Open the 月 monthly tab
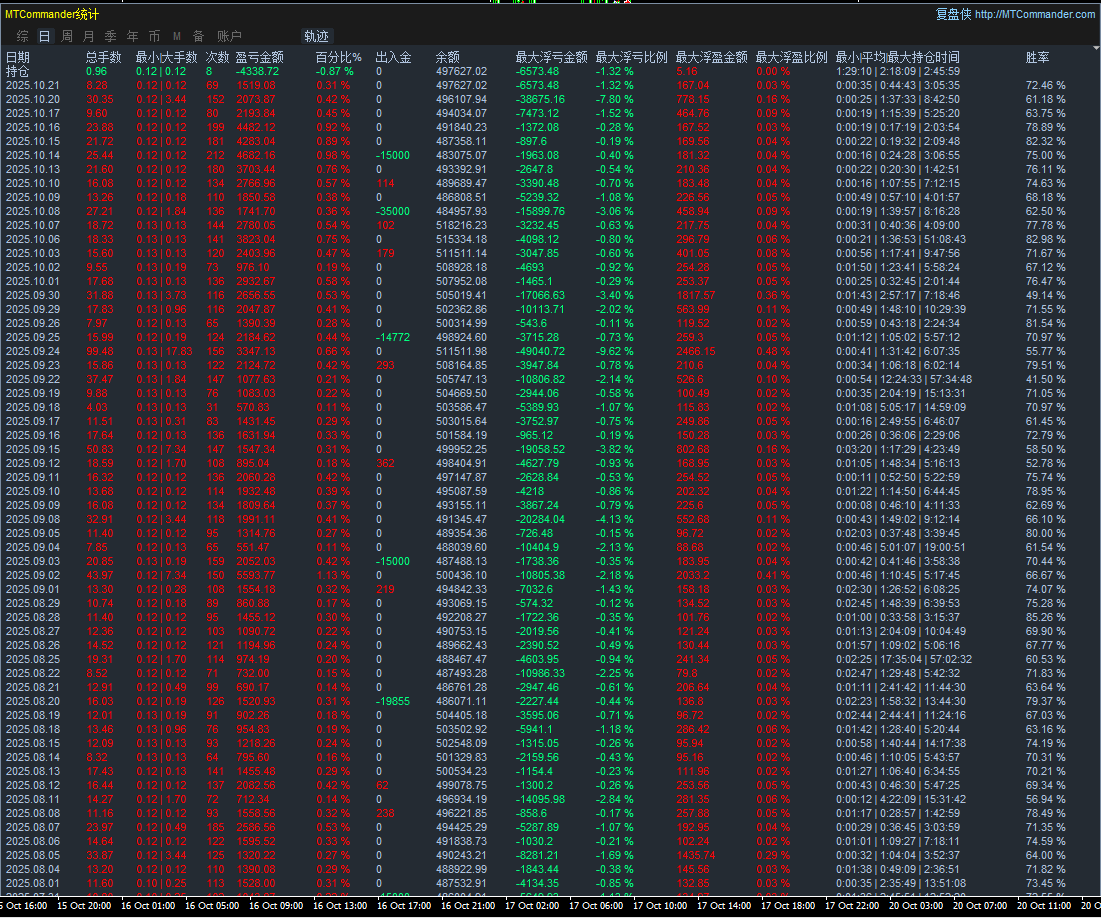Screen dimensions: 1101x919 pos(88,36)
